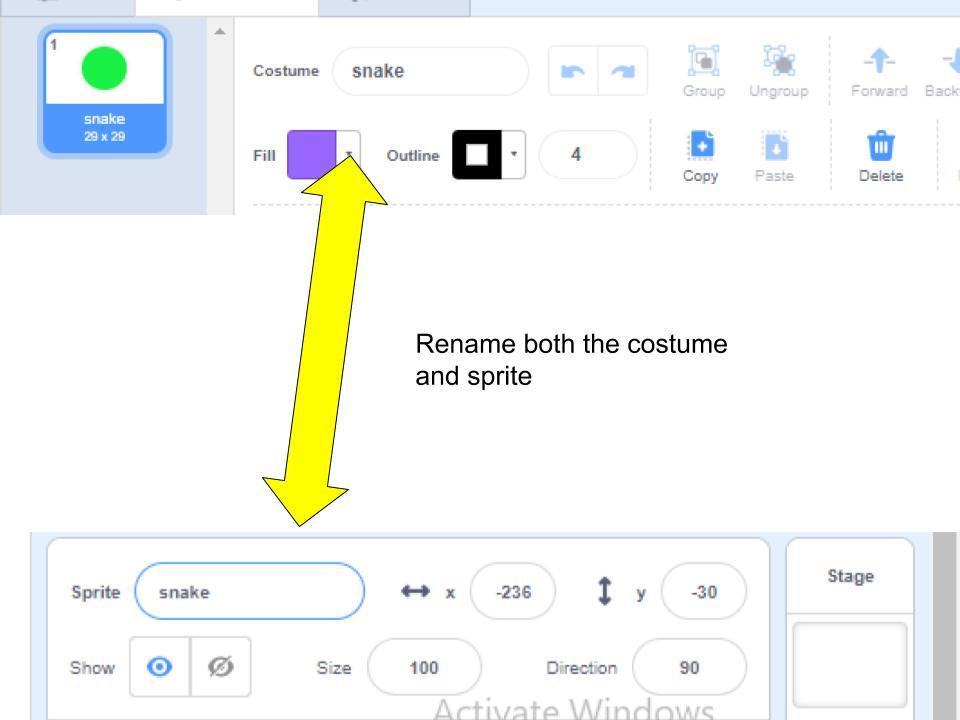Set the x position field showing -236
The height and width of the screenshot is (720, 960).
pos(513,591)
